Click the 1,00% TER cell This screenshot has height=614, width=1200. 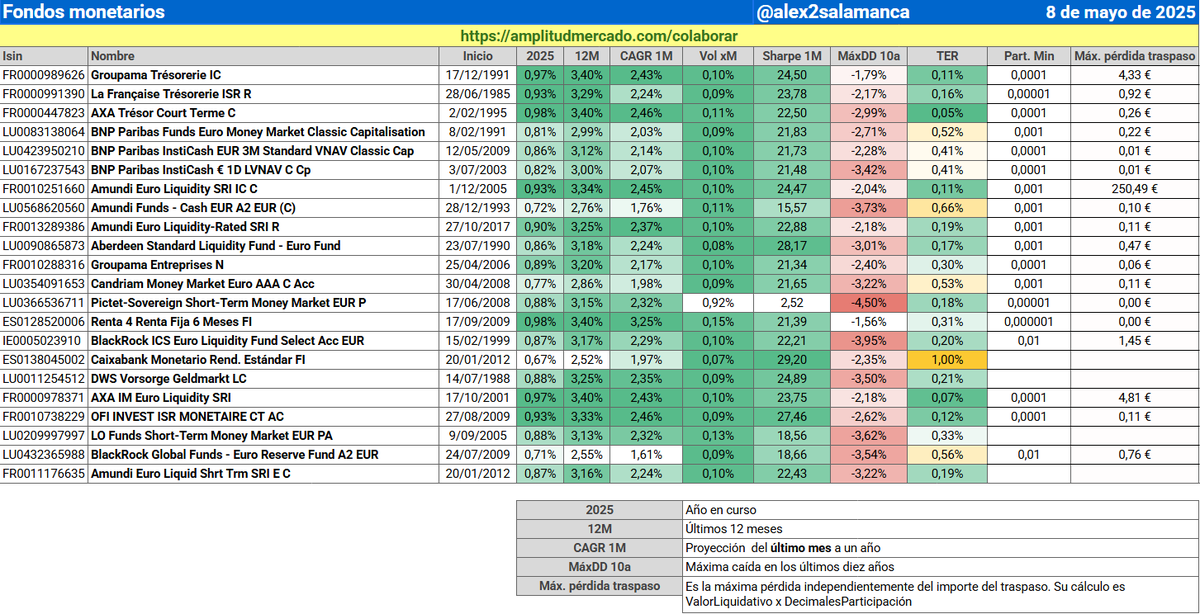point(947,360)
